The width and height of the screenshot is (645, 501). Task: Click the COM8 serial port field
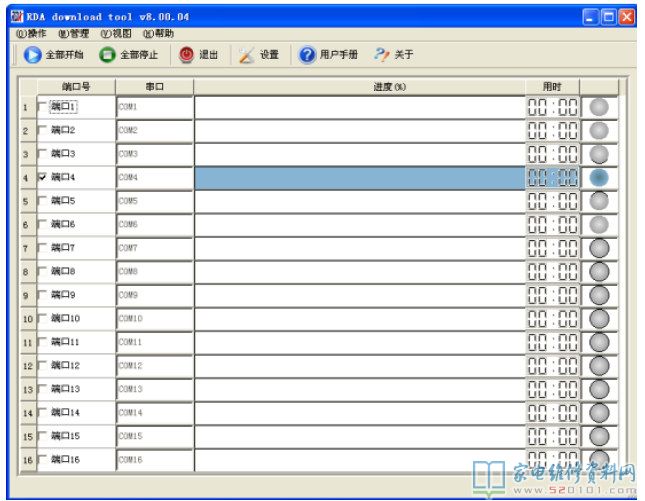click(x=154, y=271)
